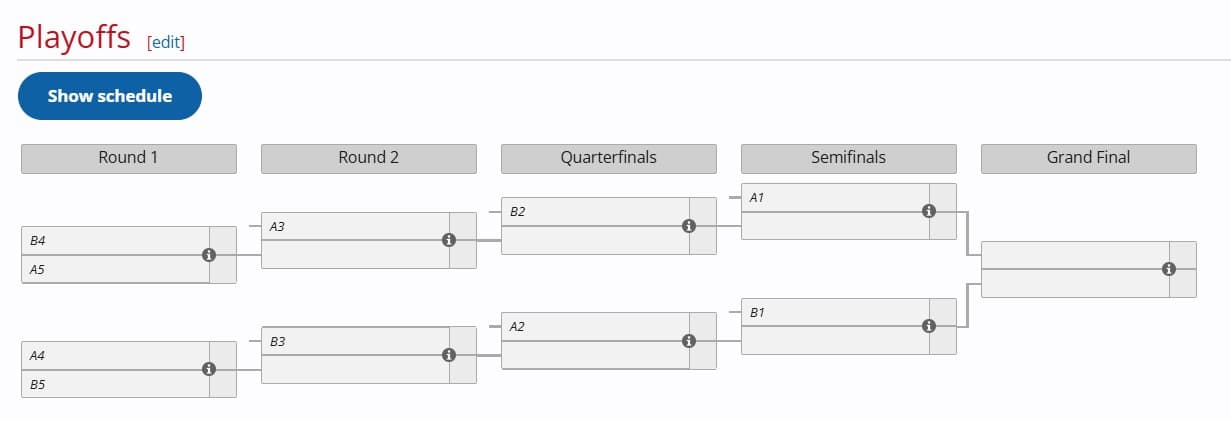Select team slot A5 in Round 1
This screenshot has width=1231, height=421.
pos(115,269)
